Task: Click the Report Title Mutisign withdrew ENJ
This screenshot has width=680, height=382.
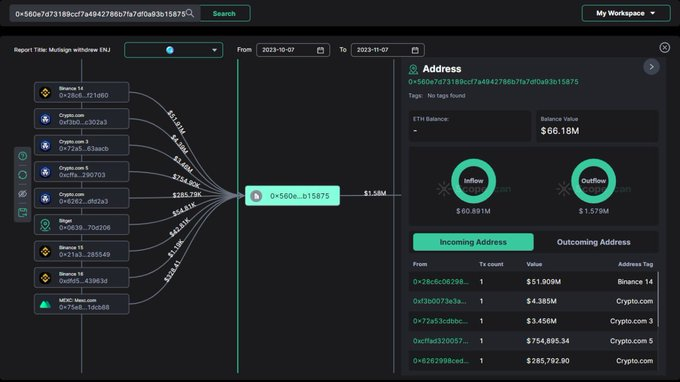Action: (62, 50)
